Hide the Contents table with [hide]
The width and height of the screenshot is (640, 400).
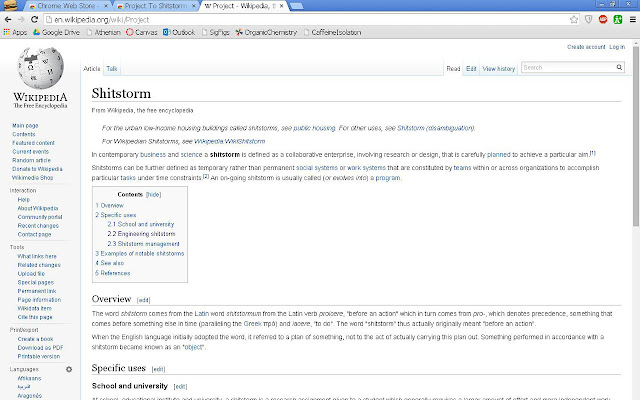153,195
